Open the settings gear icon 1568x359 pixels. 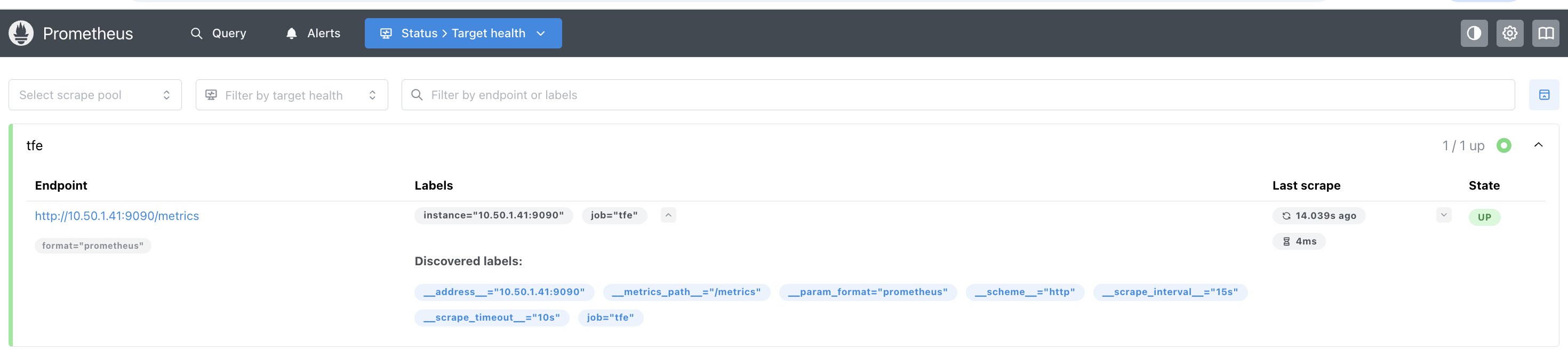(1509, 34)
